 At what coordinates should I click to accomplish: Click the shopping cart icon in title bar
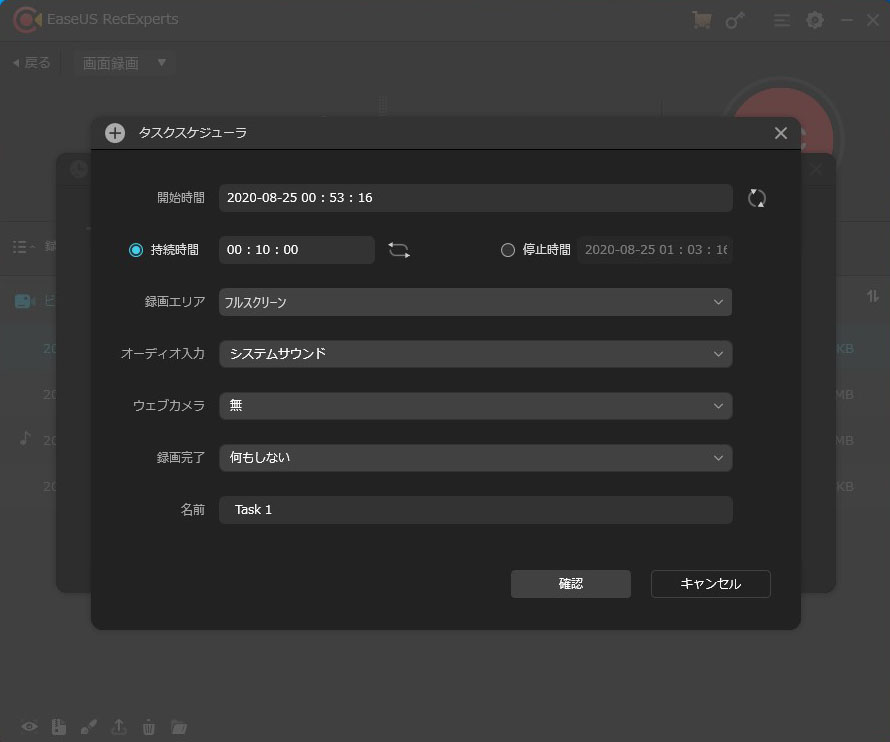(x=702, y=20)
